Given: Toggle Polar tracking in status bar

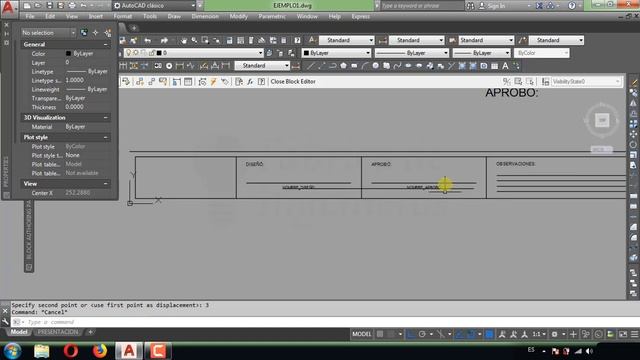Looking at the screenshot, I should (x=422, y=334).
